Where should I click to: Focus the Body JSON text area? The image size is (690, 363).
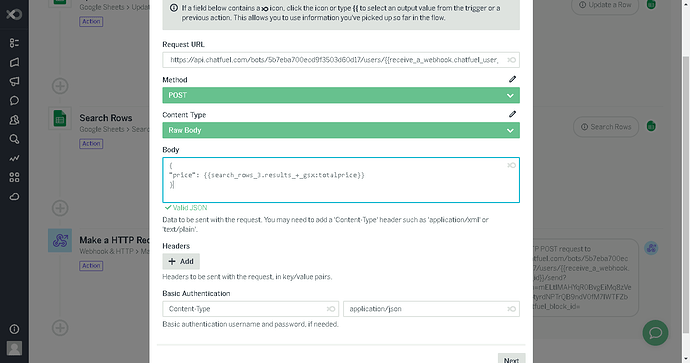tap(341, 180)
